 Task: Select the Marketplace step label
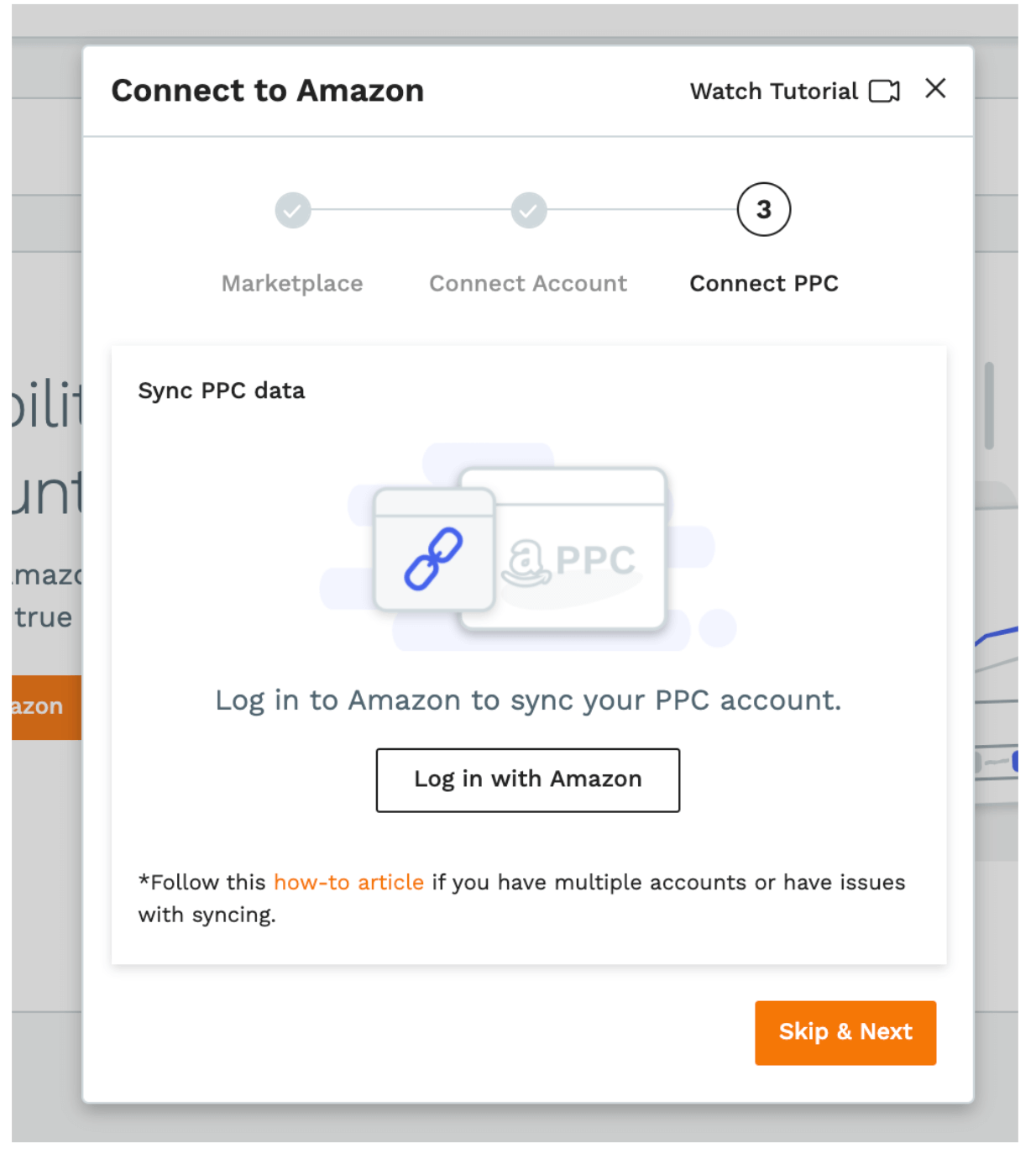292,284
